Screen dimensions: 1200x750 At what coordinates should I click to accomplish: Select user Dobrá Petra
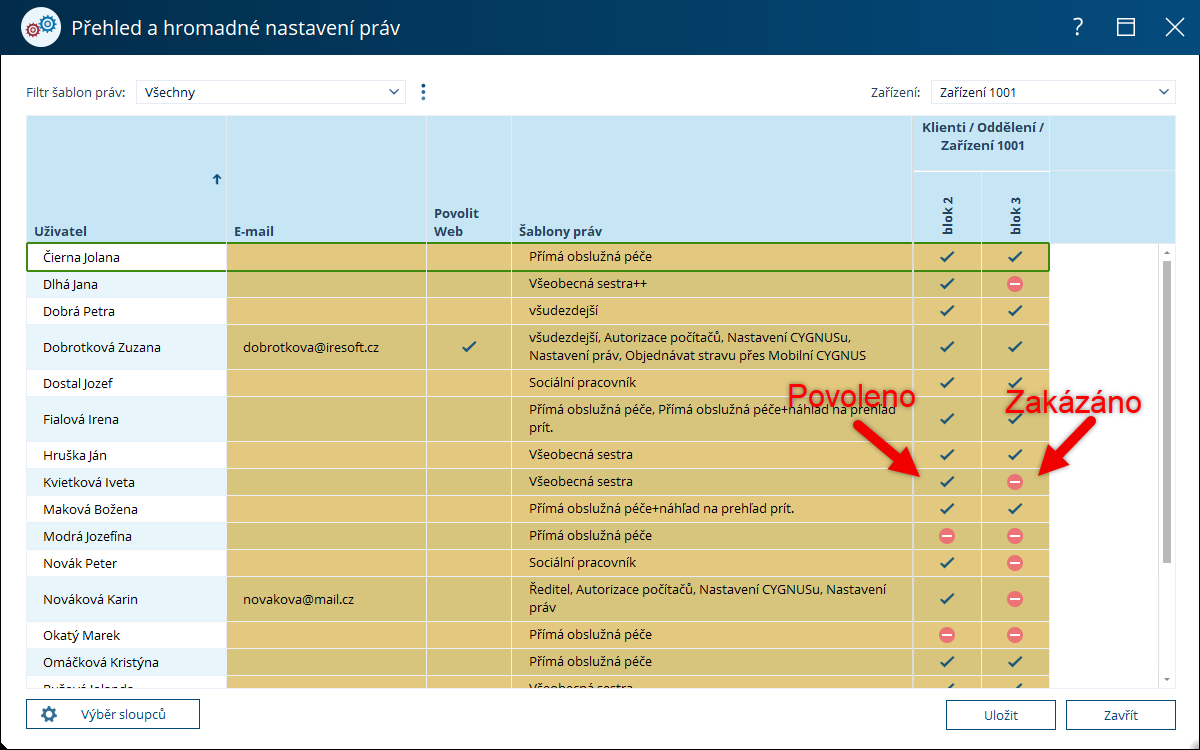tap(79, 311)
